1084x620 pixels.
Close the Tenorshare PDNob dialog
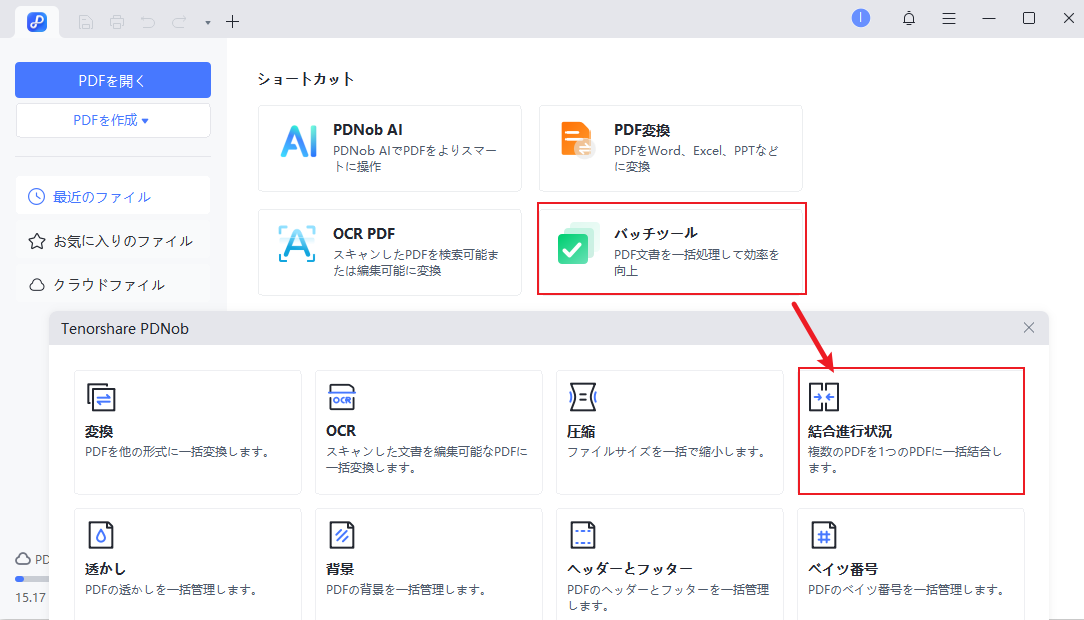(1029, 328)
